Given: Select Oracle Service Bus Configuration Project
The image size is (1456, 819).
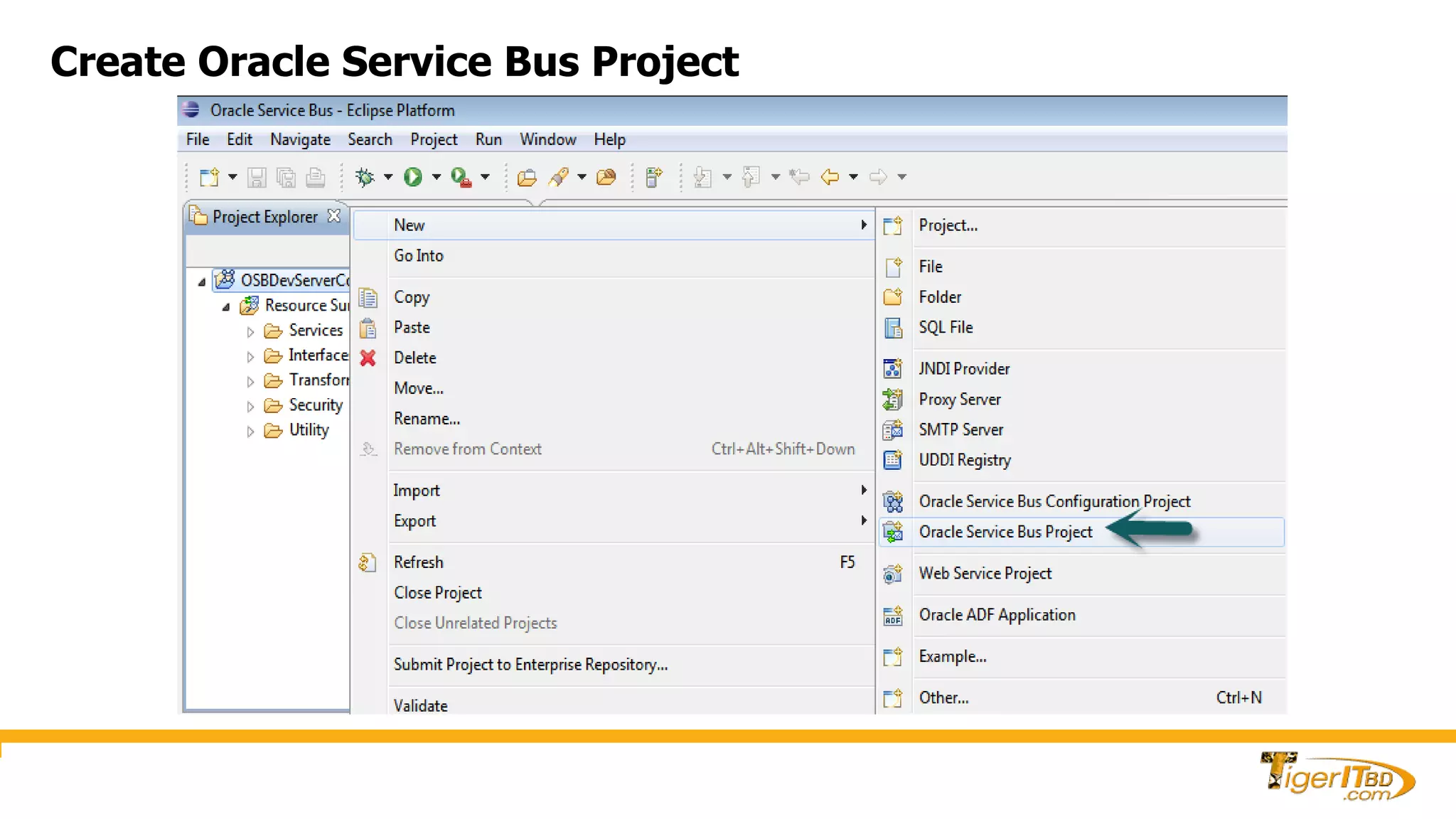Looking at the screenshot, I should pyautogui.click(x=1081, y=502).
